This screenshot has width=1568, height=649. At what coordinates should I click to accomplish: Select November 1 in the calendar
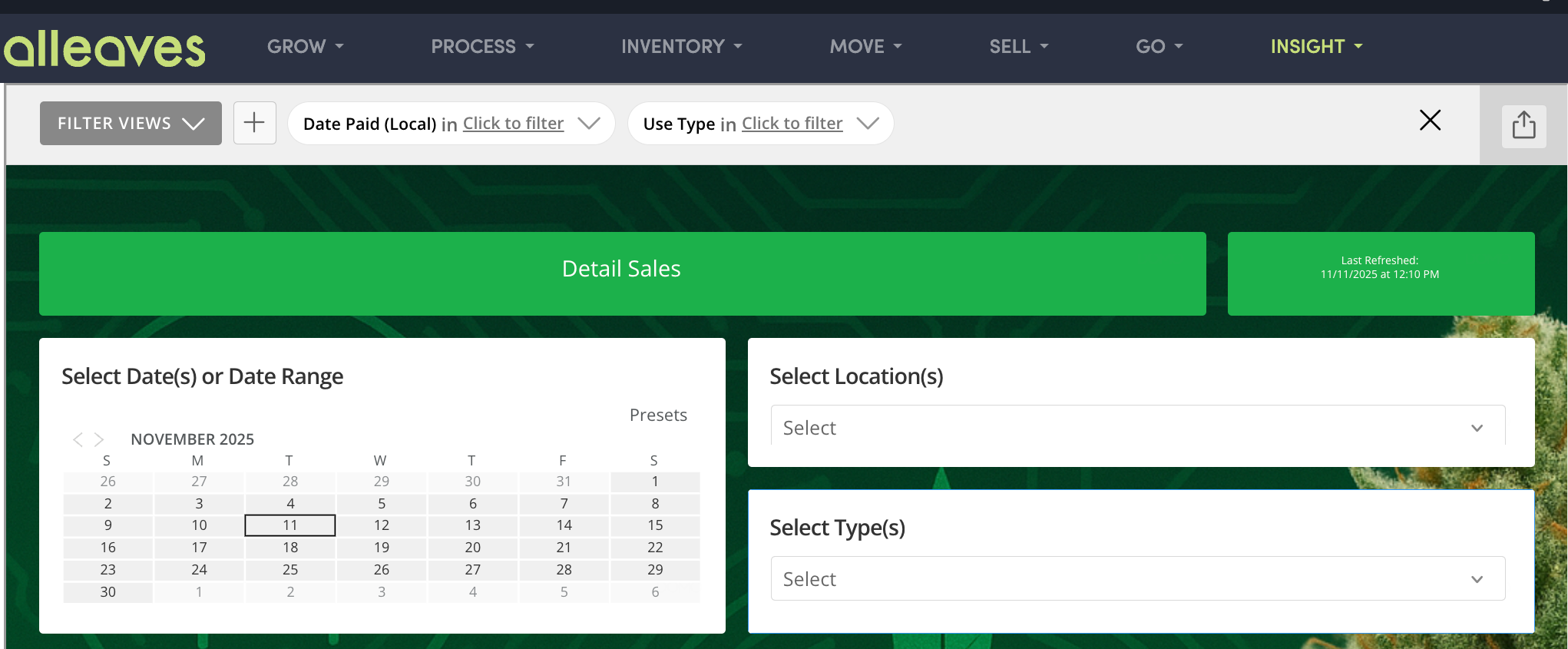tap(655, 482)
